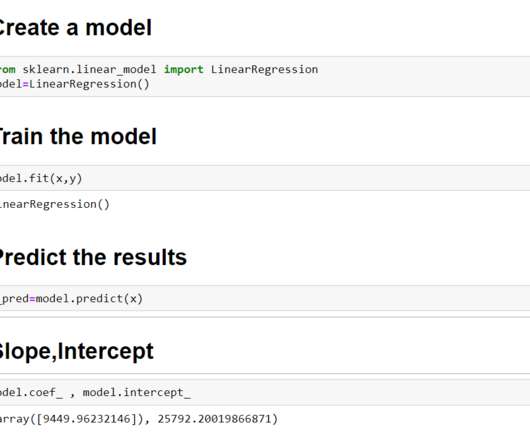The image size is (530, 442).
Task: Click the model=LinearRegression() code line
Action: (74, 84)
